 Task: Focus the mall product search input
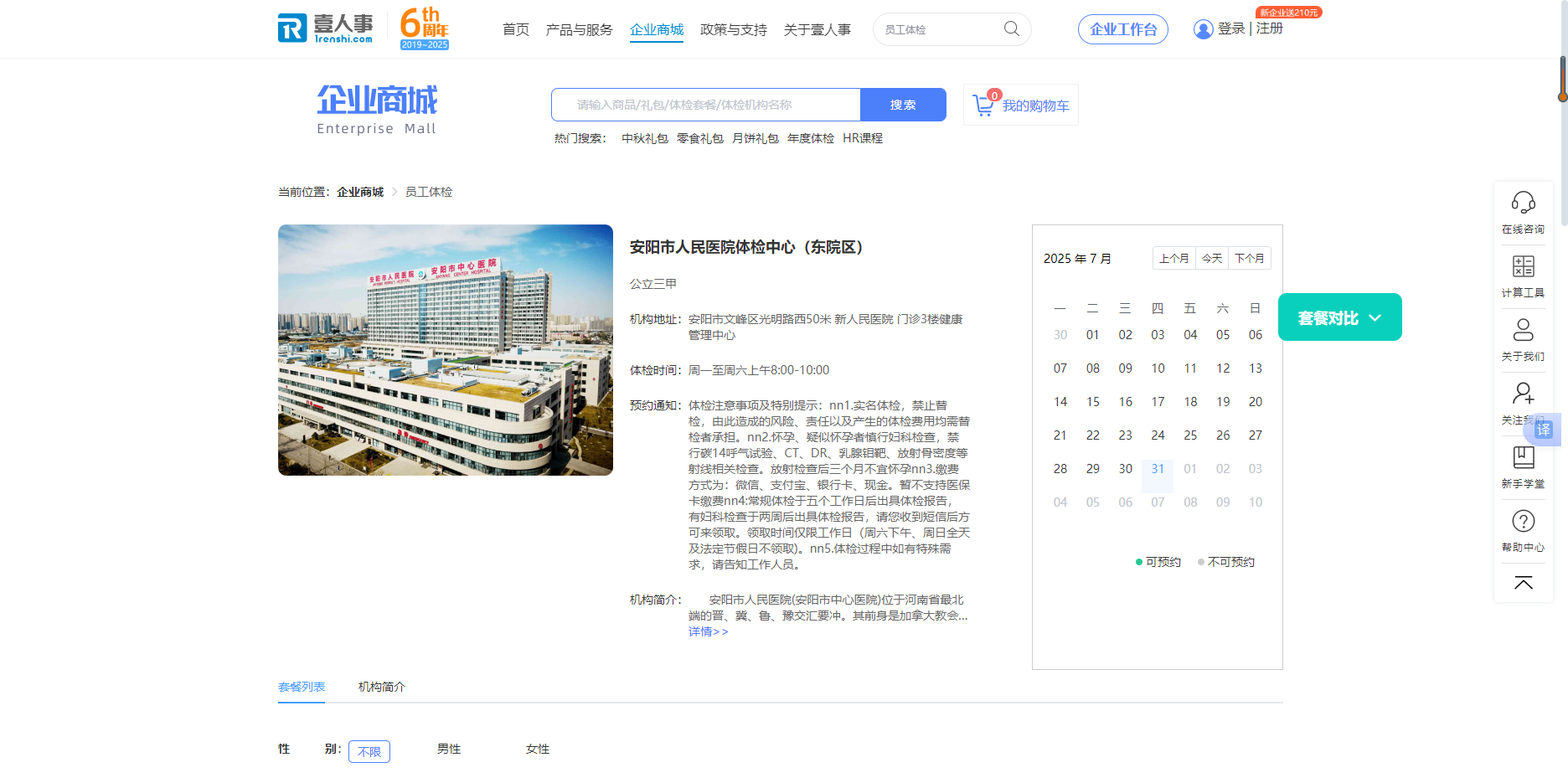coord(706,105)
